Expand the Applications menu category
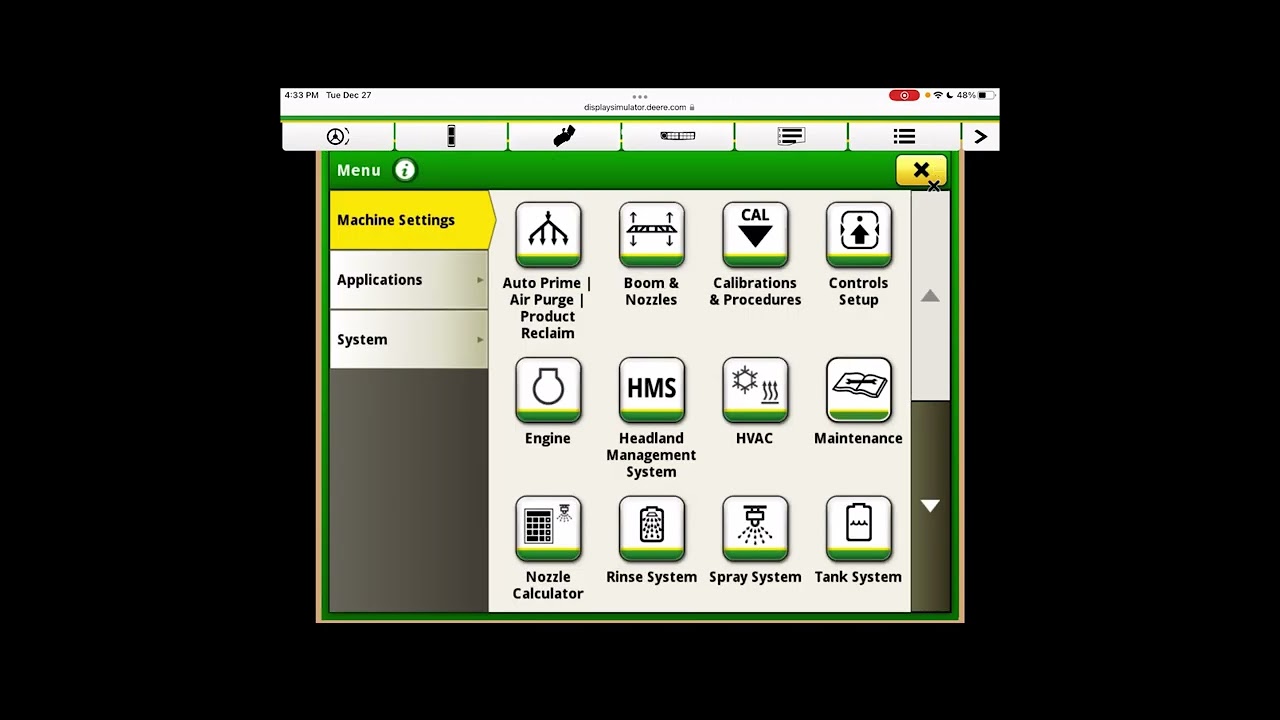 pyautogui.click(x=409, y=280)
